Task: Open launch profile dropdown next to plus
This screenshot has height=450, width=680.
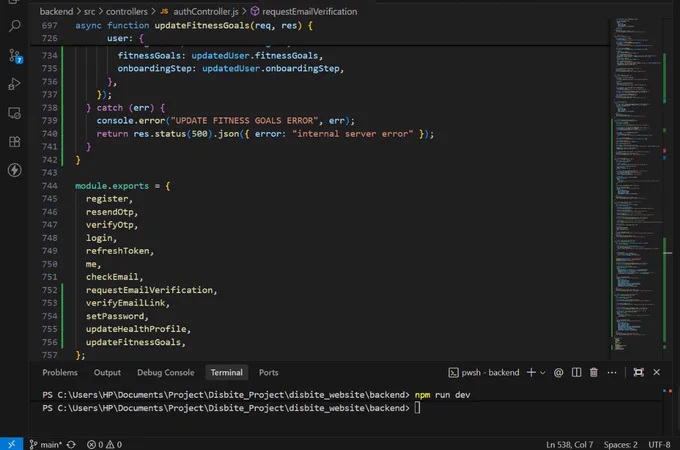Action: tap(543, 372)
